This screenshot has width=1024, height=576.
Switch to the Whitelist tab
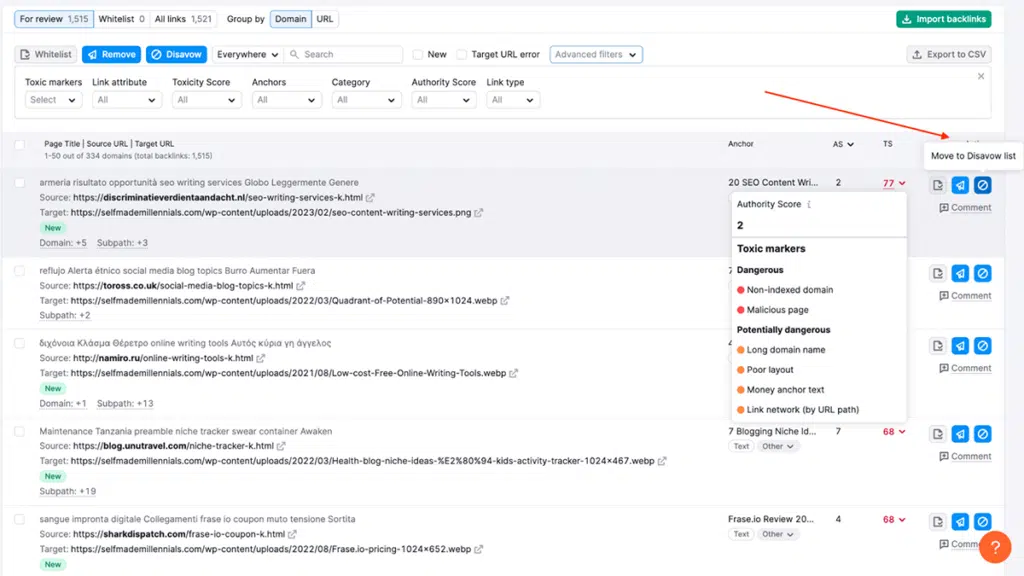tap(121, 18)
